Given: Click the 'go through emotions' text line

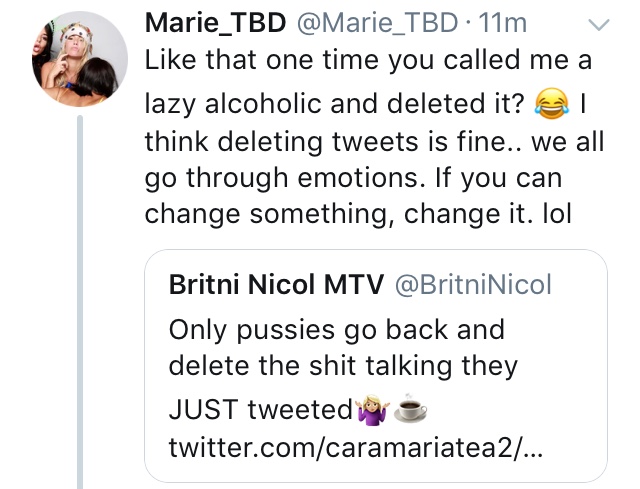Looking at the screenshot, I should coord(353,178).
